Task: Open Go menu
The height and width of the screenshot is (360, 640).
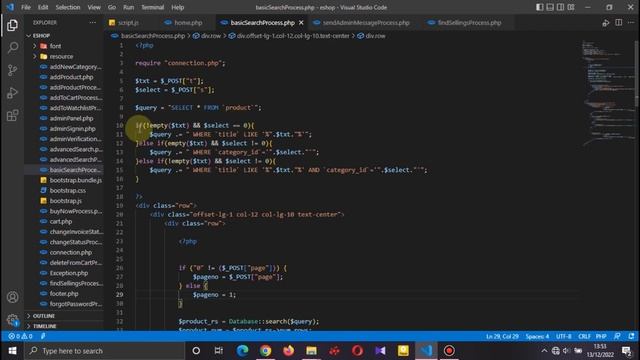Action: pyautogui.click(x=112, y=7)
